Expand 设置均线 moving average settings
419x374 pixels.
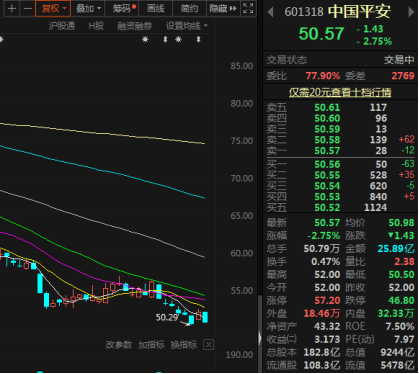pos(186,26)
